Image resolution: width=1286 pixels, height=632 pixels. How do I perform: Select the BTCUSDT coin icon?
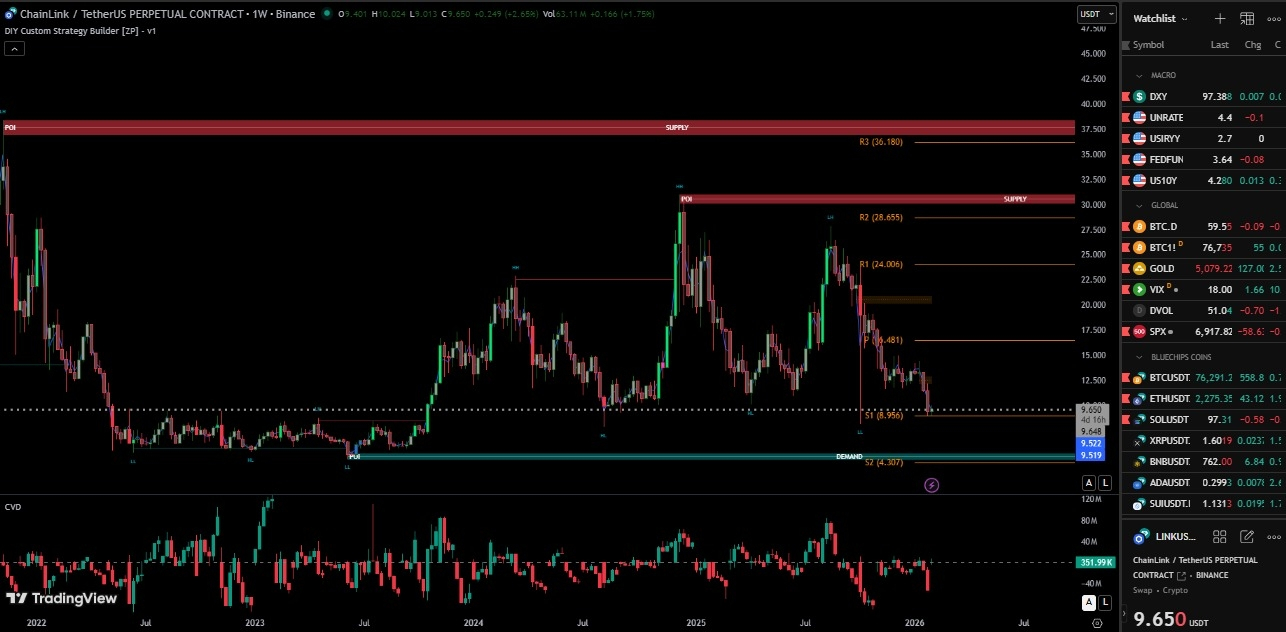point(1139,378)
